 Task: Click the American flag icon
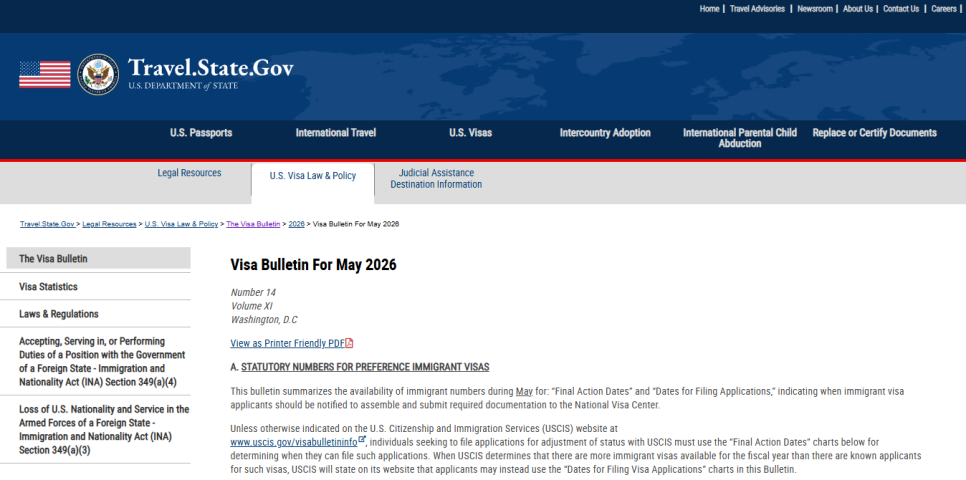coord(45,74)
